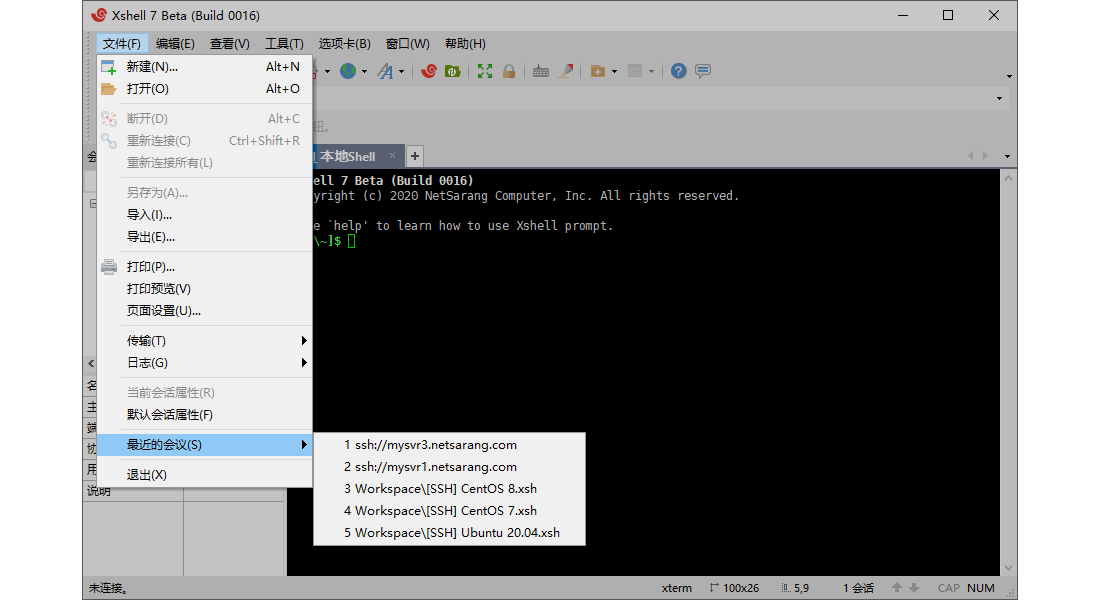
Task: Choose 退出(X) to exit Xshell
Action: click(x=204, y=475)
